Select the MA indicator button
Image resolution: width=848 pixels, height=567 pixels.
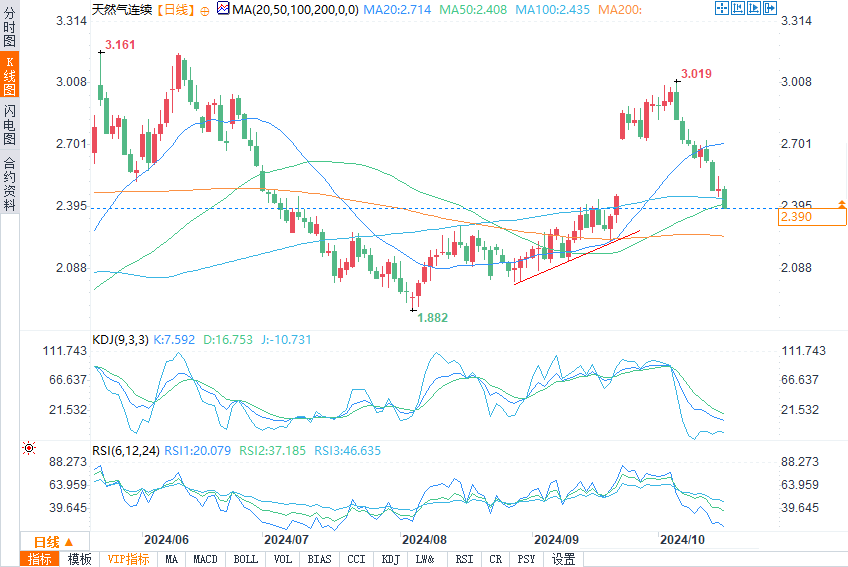pyautogui.click(x=171, y=559)
